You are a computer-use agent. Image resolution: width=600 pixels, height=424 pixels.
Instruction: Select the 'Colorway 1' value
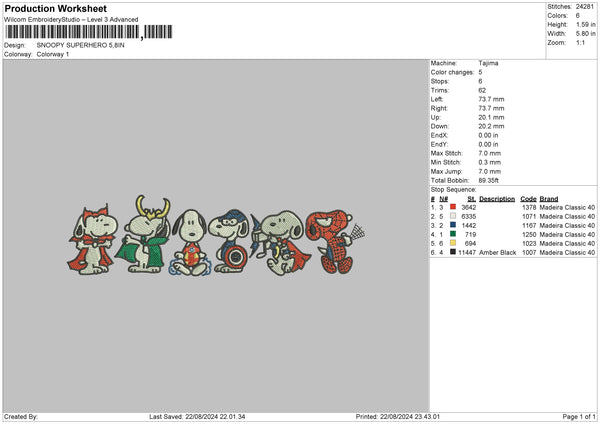pos(53,54)
